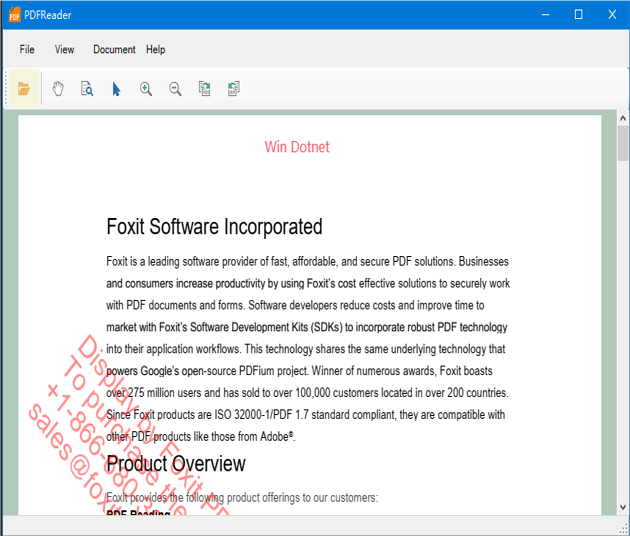
Task: Click the line 'following product offerings to our customers'
Action: pos(242,498)
